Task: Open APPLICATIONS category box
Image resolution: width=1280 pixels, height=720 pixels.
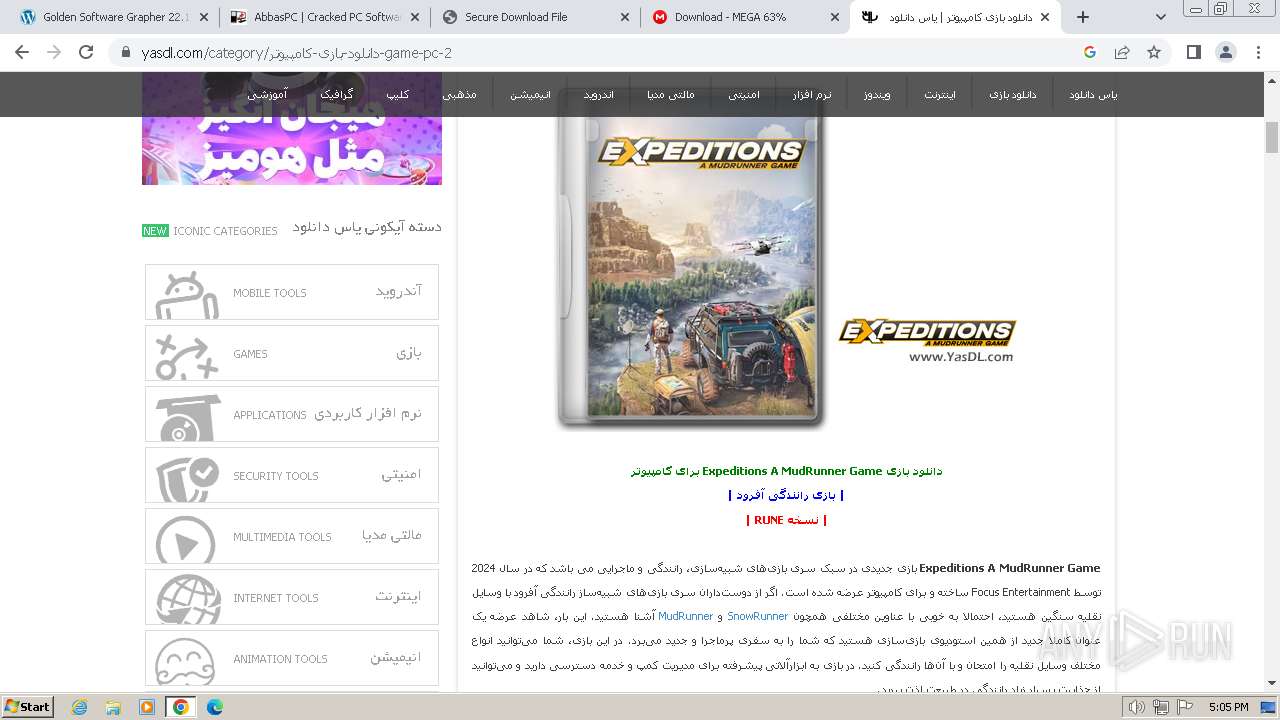Action: tap(292, 414)
